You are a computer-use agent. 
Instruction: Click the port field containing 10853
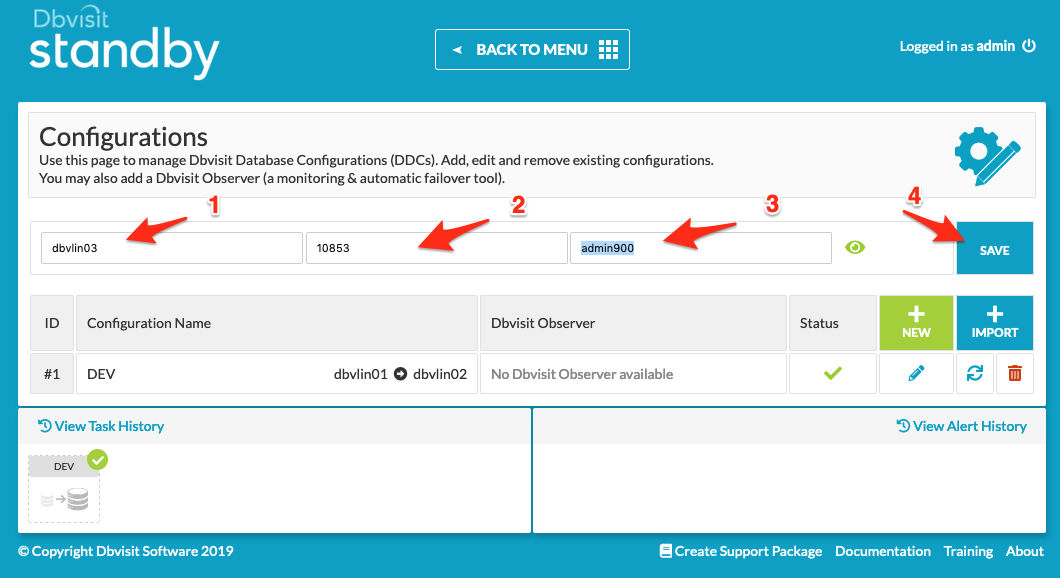tap(437, 248)
